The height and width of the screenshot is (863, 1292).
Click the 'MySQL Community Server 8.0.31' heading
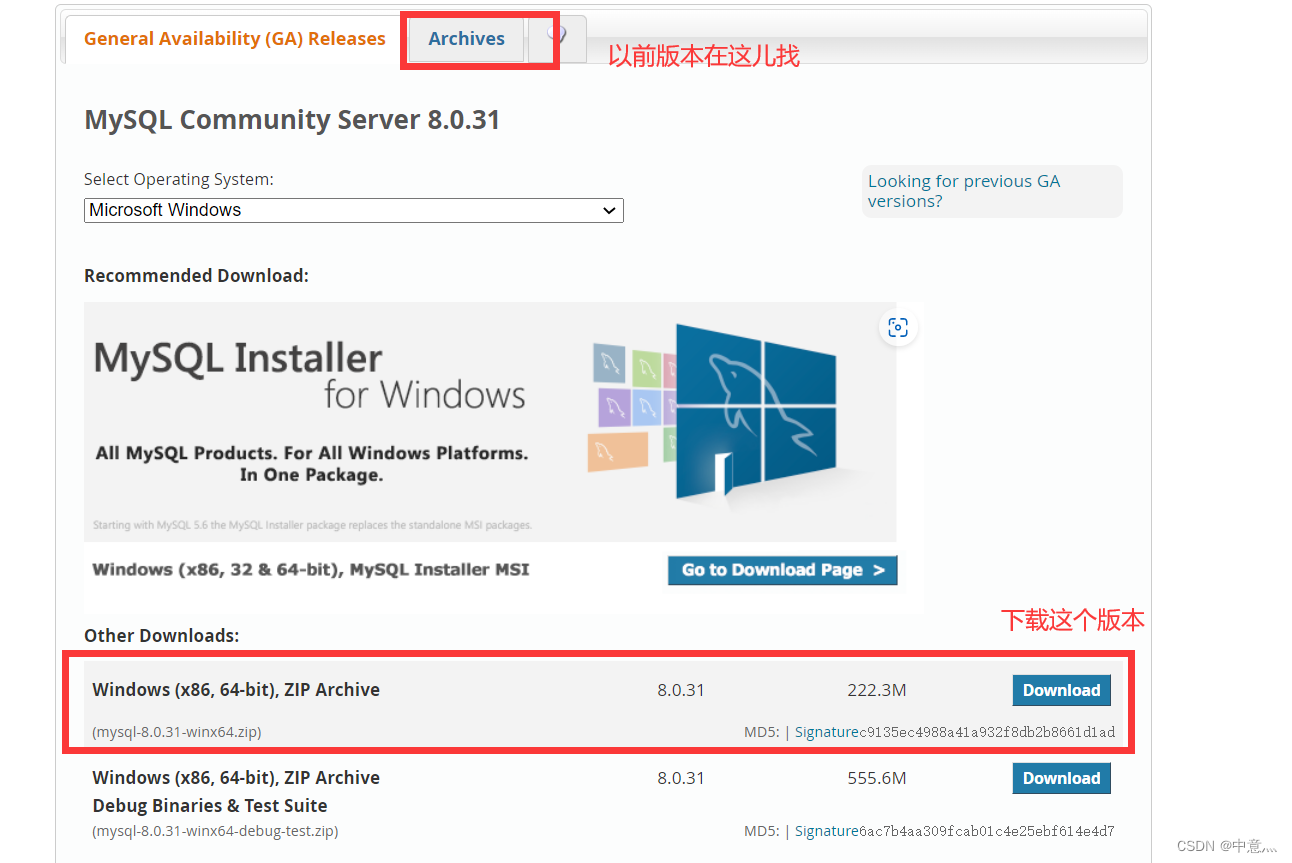tap(292, 120)
